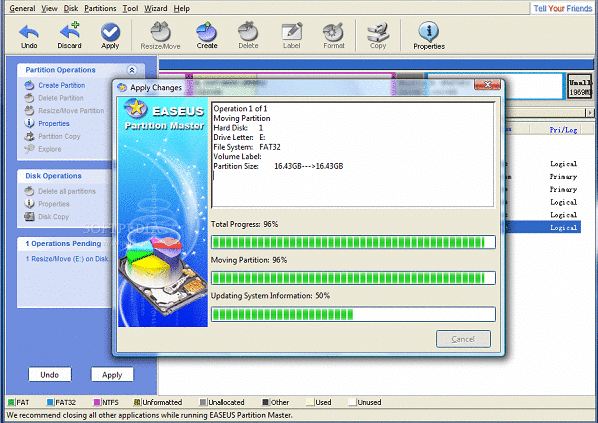This screenshot has height=423, width=598.
Task: Click Disk Copy link text
Action: point(53,217)
